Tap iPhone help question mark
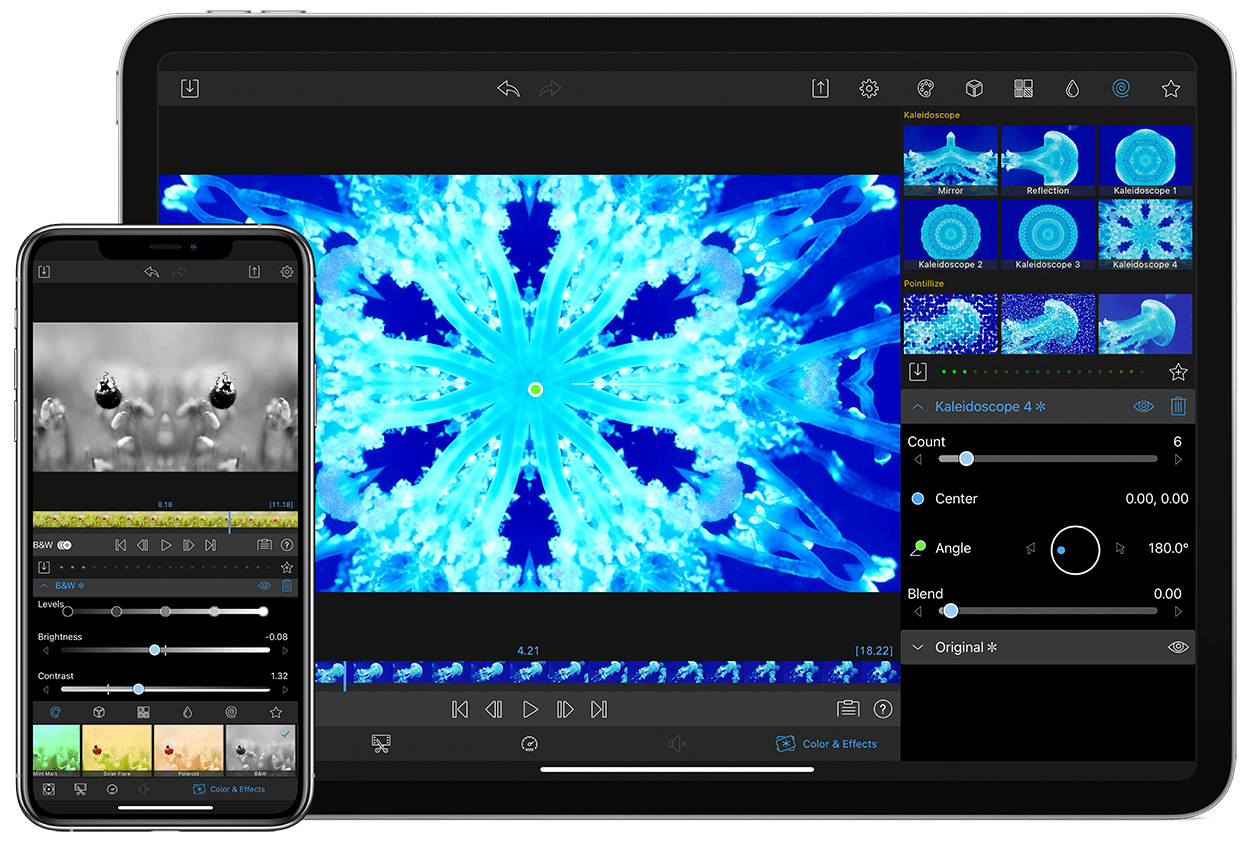1251x852 pixels. point(287,545)
